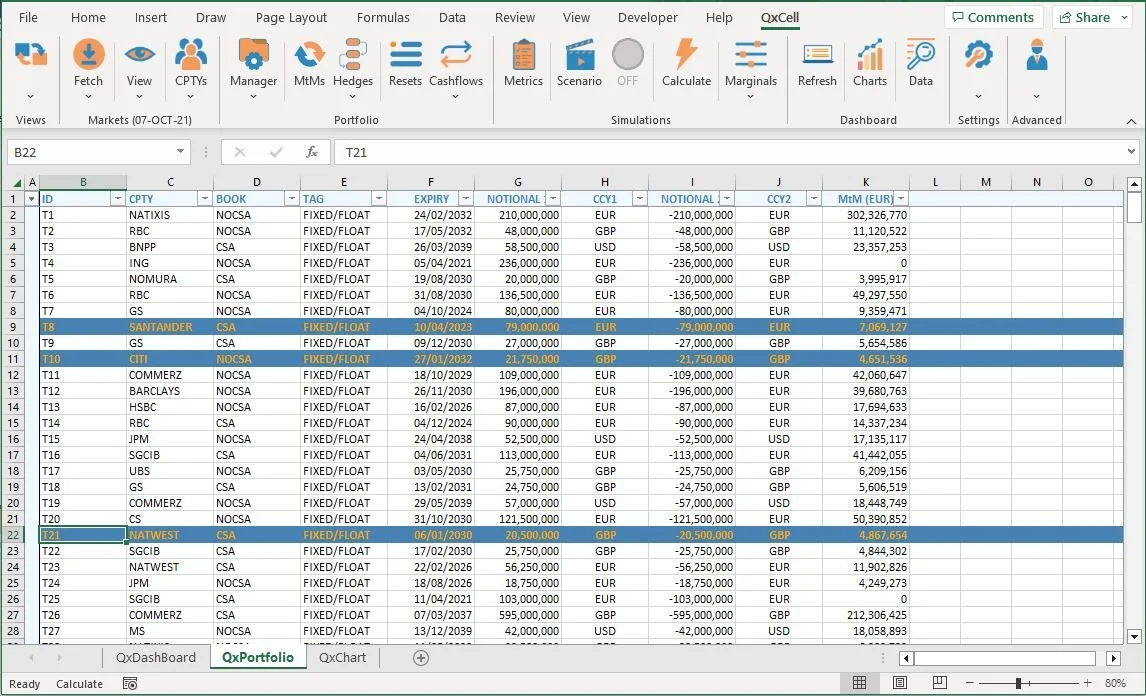Open the QxChart sheet tab
Image resolution: width=1146 pixels, height=696 pixels.
click(342, 657)
